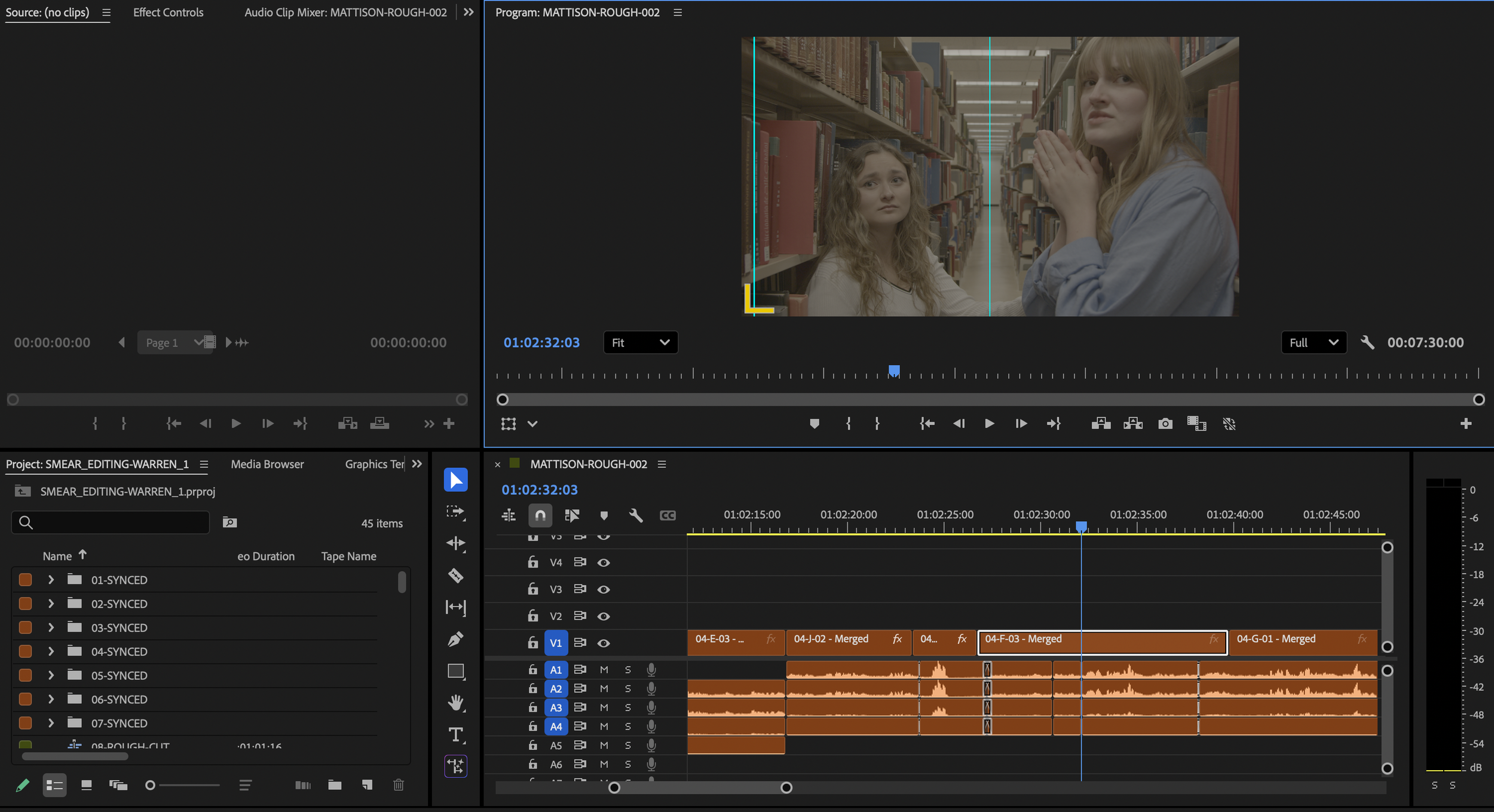Click the Export Frame camera icon
The height and width of the screenshot is (812, 1494).
(1165, 424)
